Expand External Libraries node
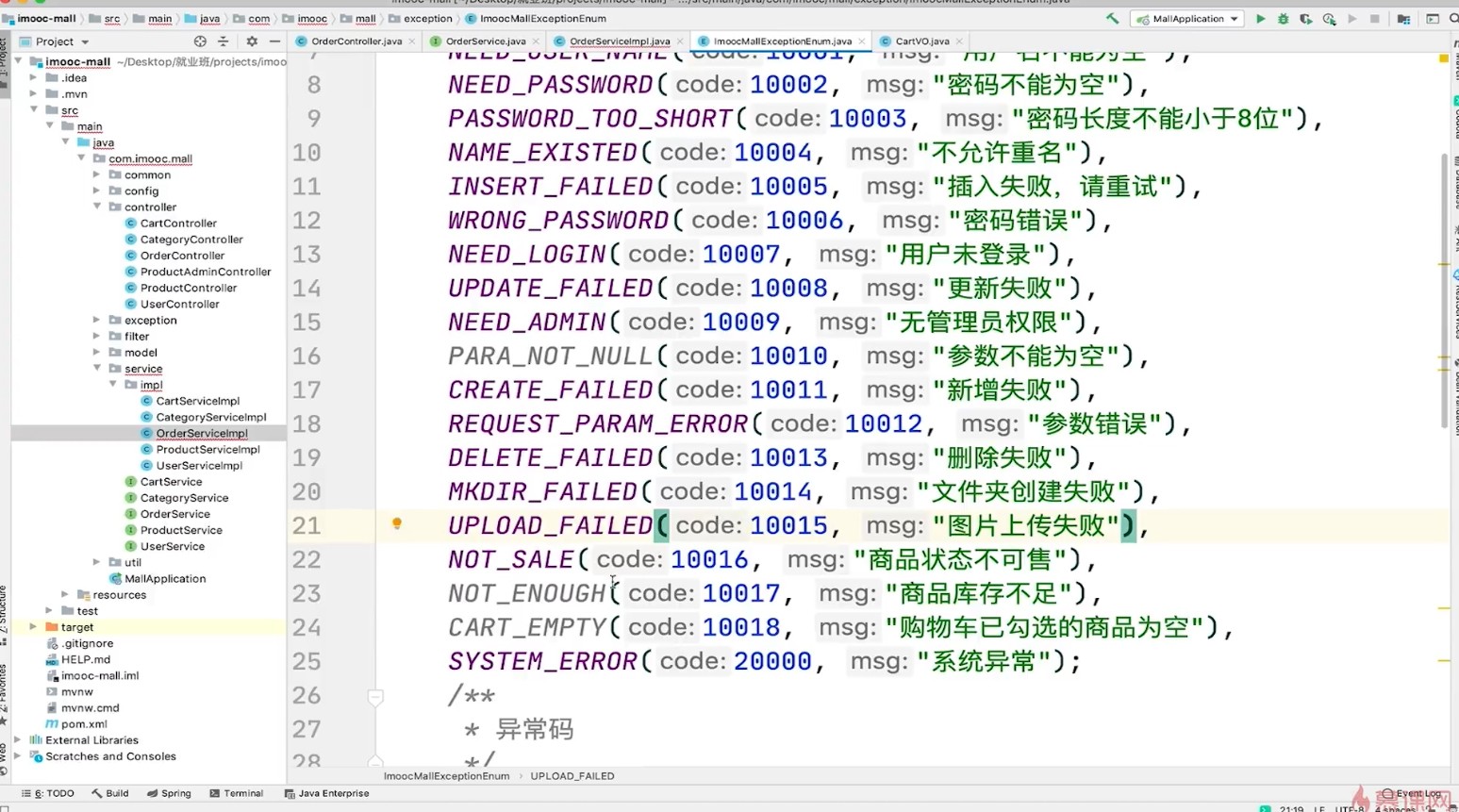This screenshot has width=1459, height=812. [x=18, y=739]
